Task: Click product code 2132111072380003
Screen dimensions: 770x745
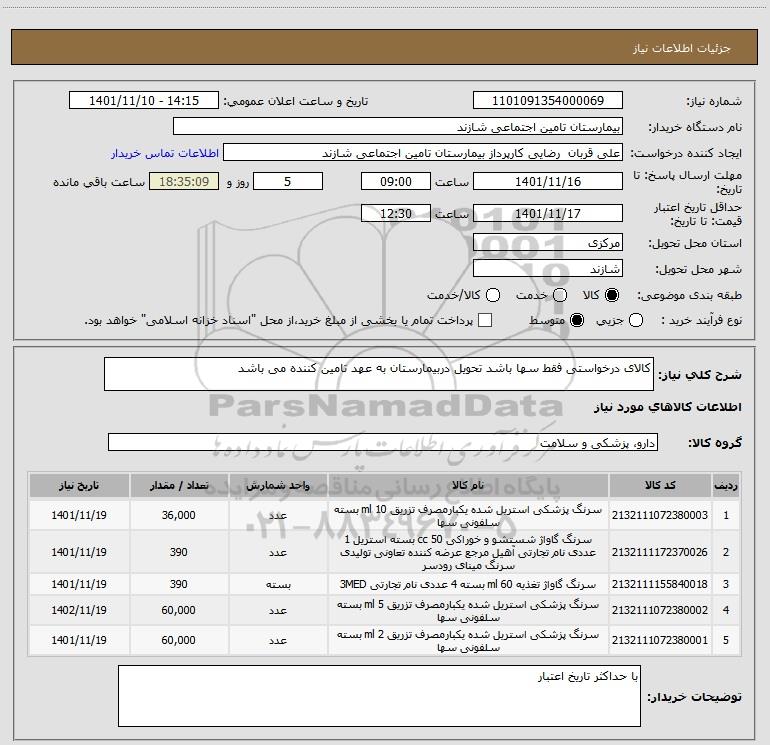Action: (660, 515)
